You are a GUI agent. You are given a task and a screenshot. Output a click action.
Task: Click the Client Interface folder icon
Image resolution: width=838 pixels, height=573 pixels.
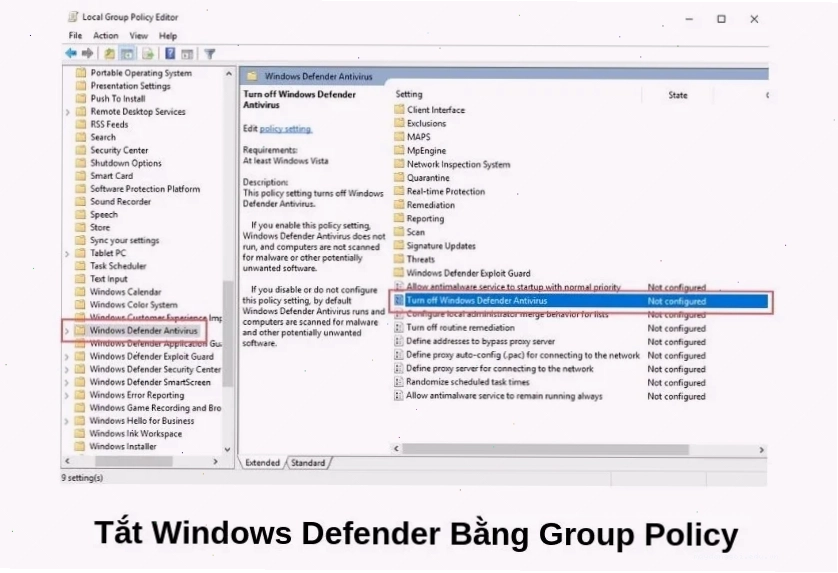click(x=399, y=110)
